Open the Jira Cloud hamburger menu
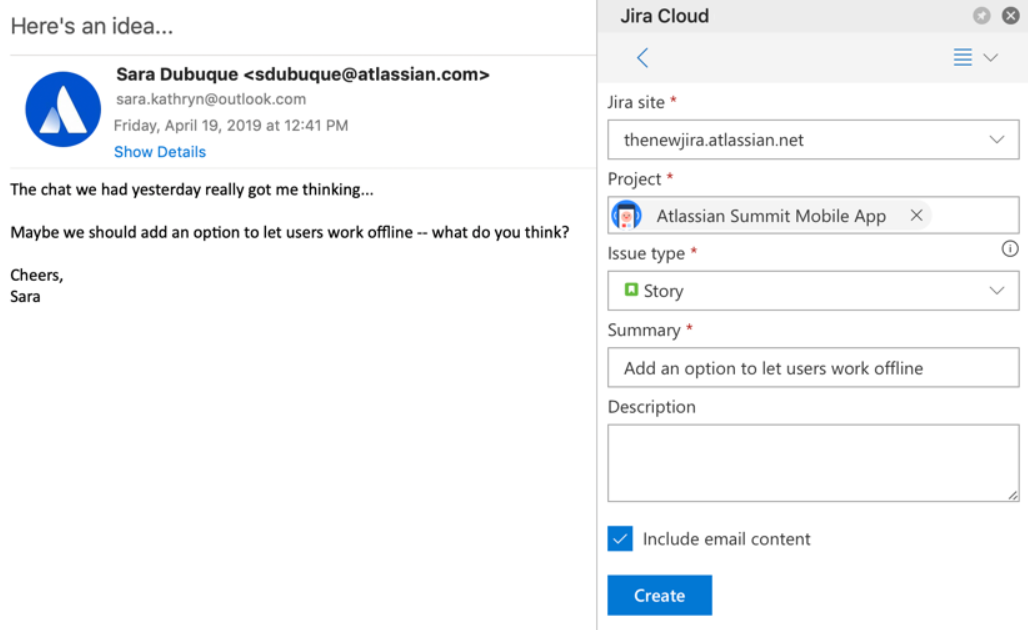1028x630 pixels. [962, 57]
